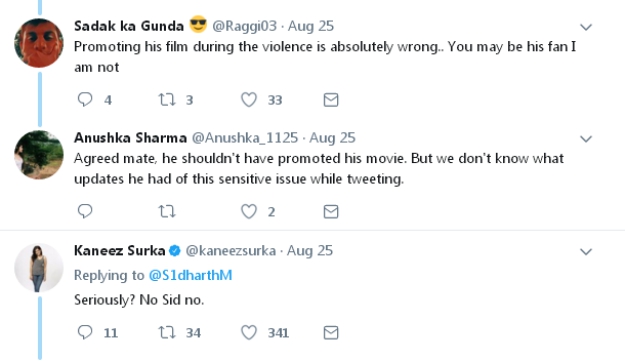625x361 pixels.
Task: Open the @S1dharthM mention link
Action: pyautogui.click(x=191, y=275)
